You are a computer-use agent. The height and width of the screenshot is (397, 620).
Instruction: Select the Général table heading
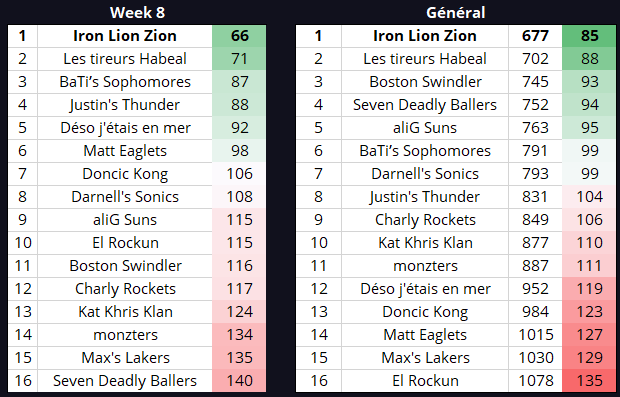tap(456, 12)
